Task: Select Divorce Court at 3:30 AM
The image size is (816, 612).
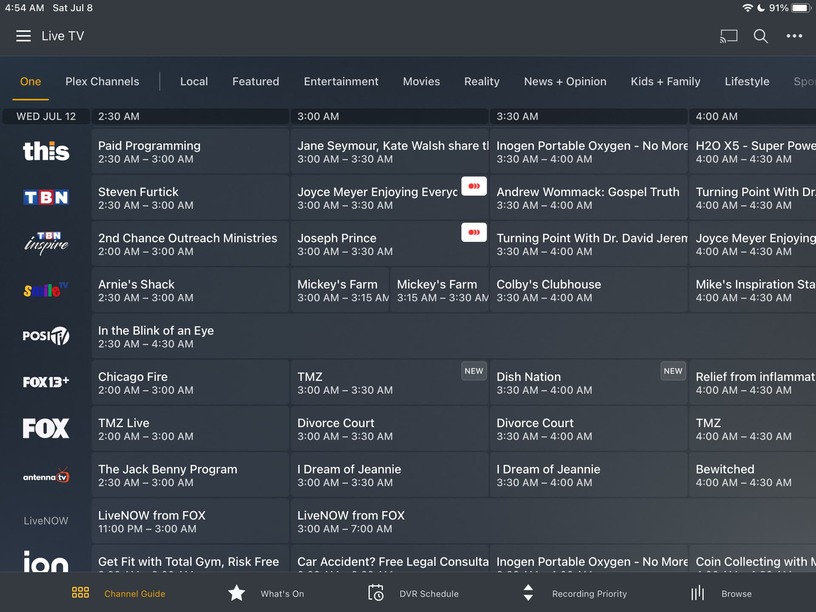Action: click(589, 429)
